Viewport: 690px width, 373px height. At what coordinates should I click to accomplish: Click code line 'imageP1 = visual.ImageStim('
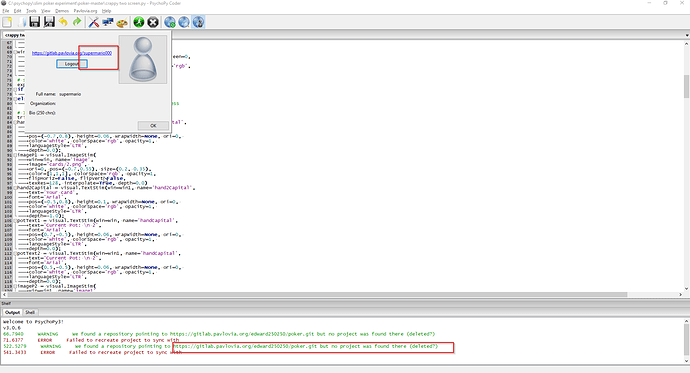[x=57, y=155]
